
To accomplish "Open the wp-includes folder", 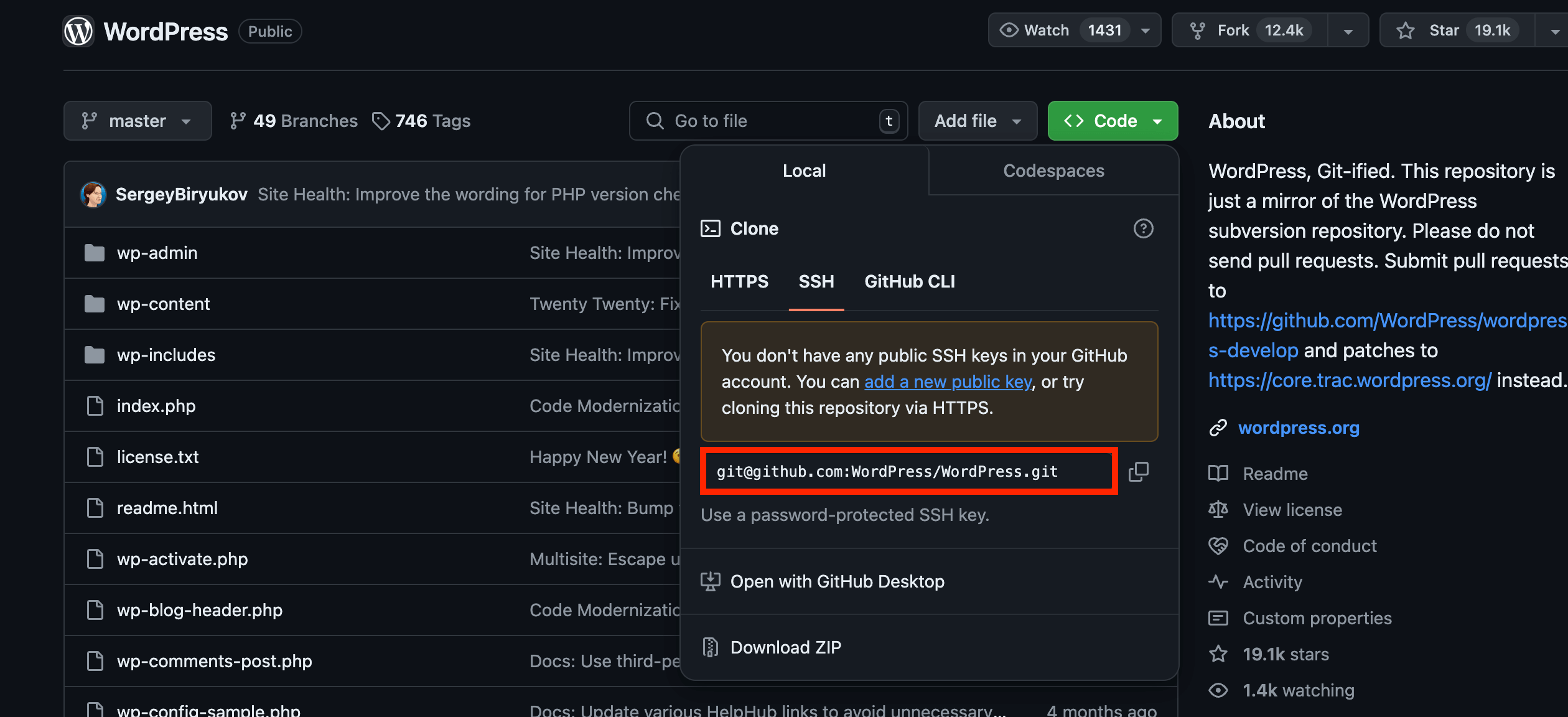I will tap(166, 355).
